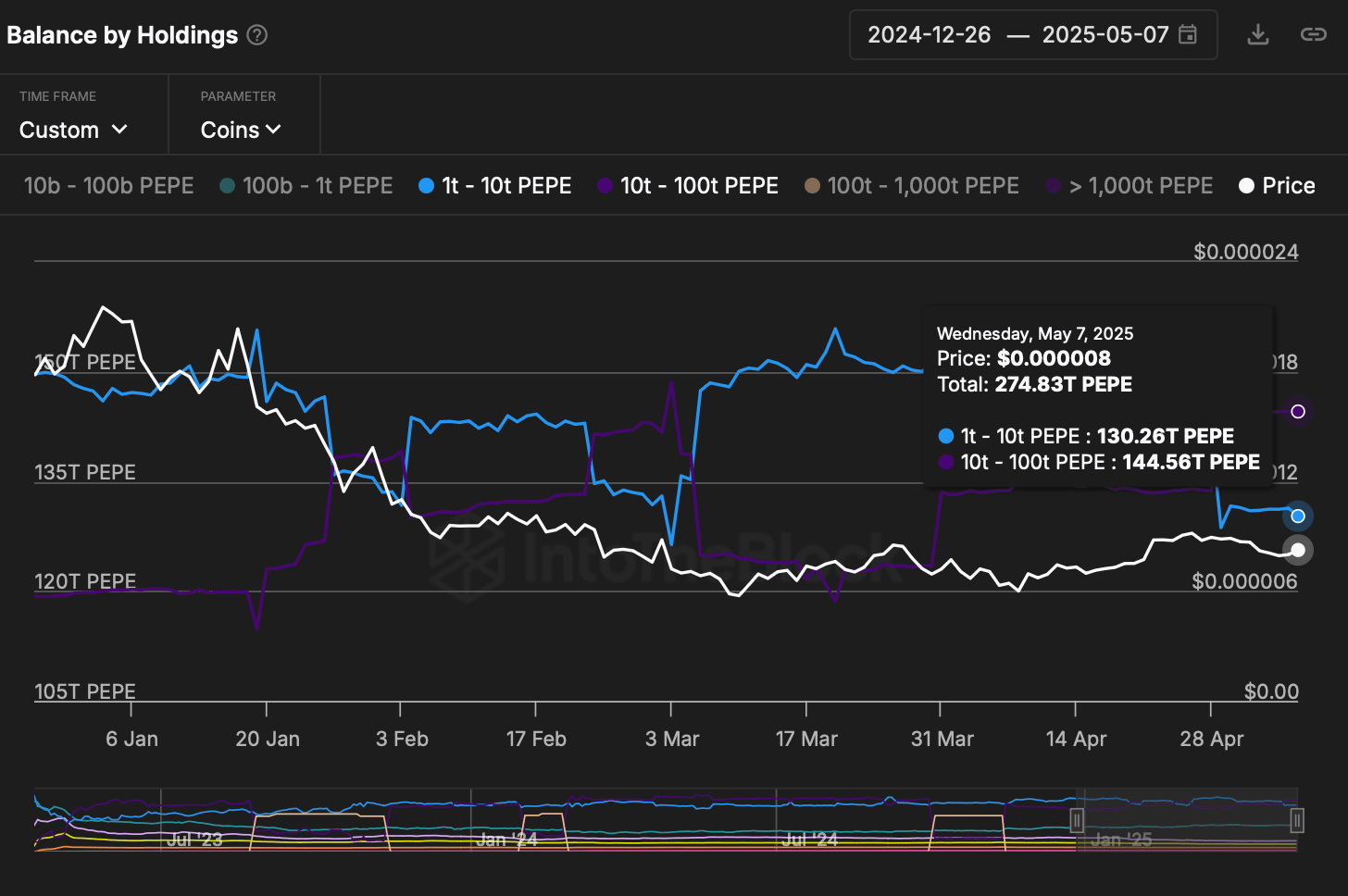This screenshot has height=896, width=1348.
Task: Toggle the 10b - 100b PEPE series
Action: (108, 186)
